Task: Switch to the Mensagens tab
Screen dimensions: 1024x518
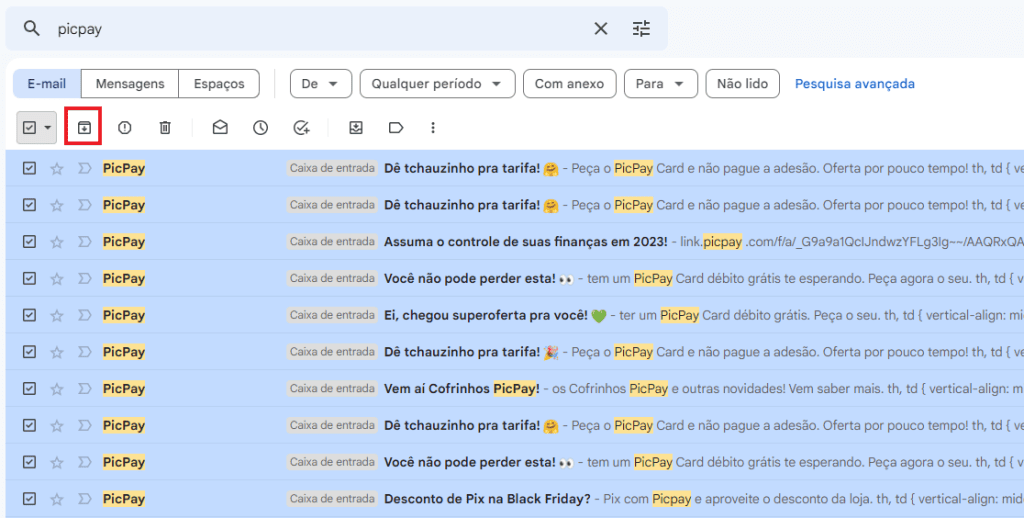Action: [x=130, y=84]
